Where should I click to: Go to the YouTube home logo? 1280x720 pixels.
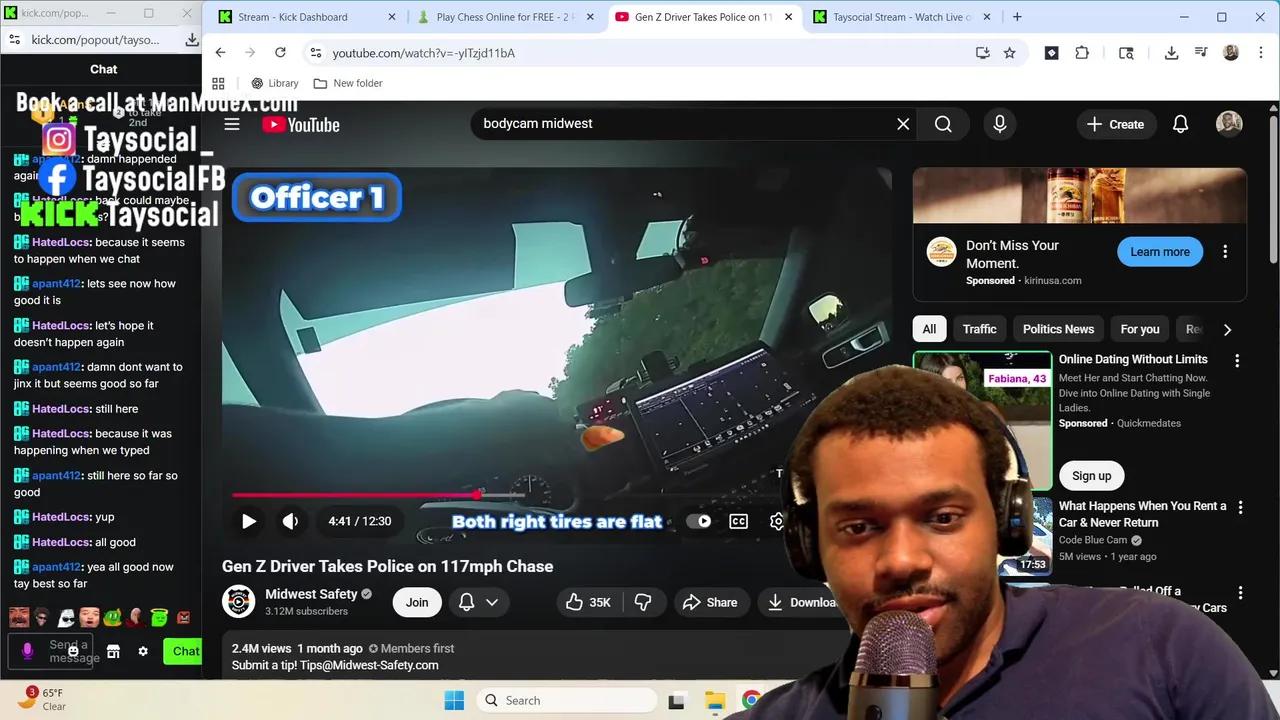(301, 125)
